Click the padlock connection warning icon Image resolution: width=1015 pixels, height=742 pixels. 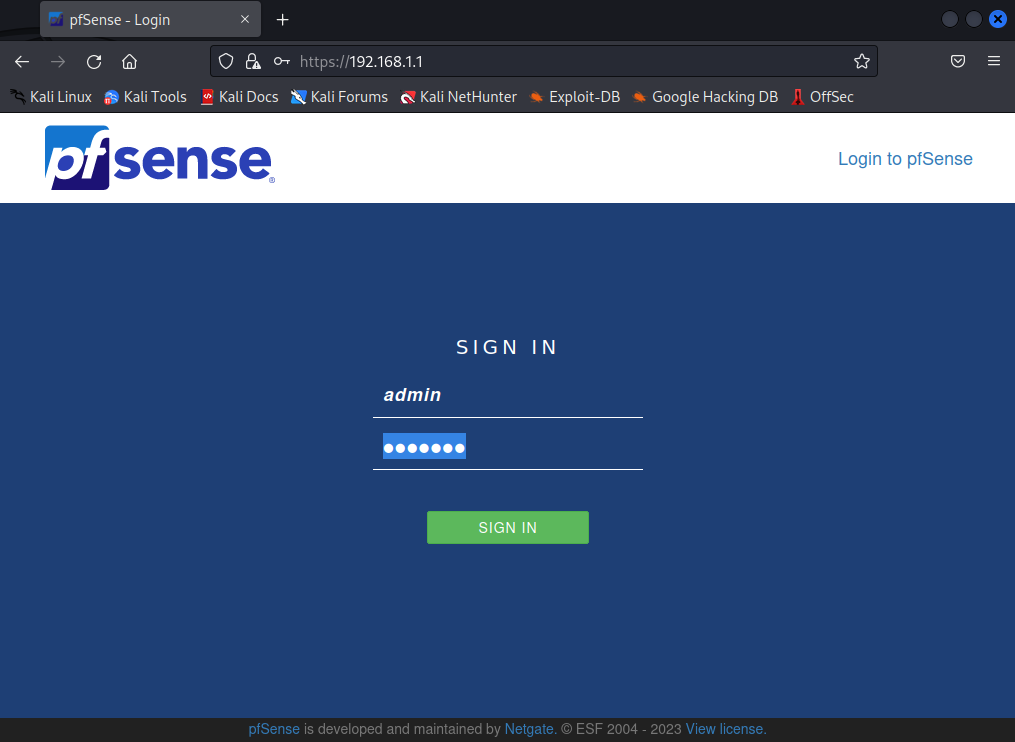pyautogui.click(x=253, y=61)
